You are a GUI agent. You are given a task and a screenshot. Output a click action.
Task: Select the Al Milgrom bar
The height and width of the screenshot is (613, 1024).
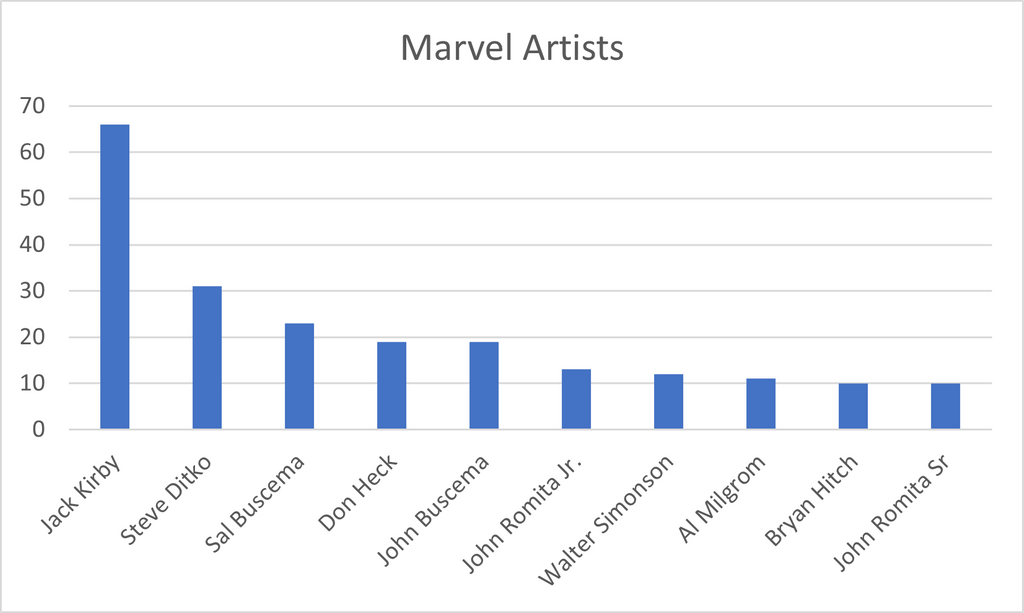click(x=761, y=404)
